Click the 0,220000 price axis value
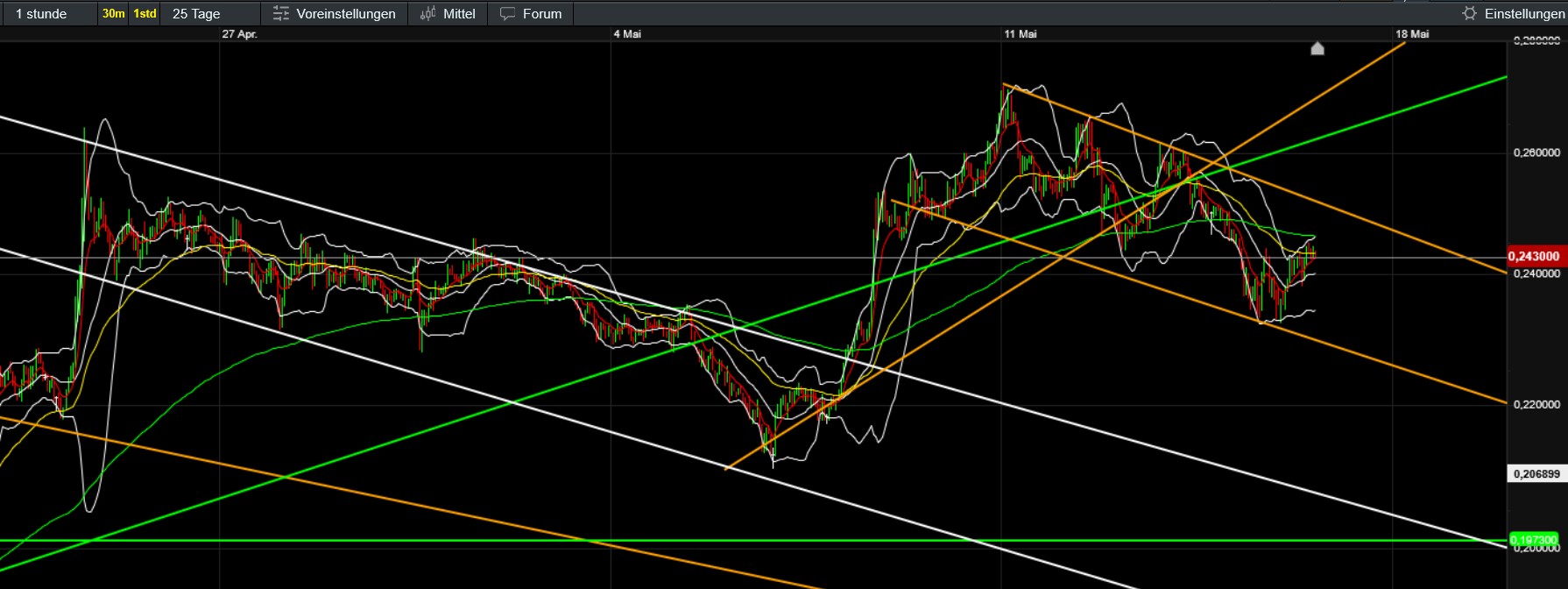The height and width of the screenshot is (589, 1568). [x=1536, y=404]
